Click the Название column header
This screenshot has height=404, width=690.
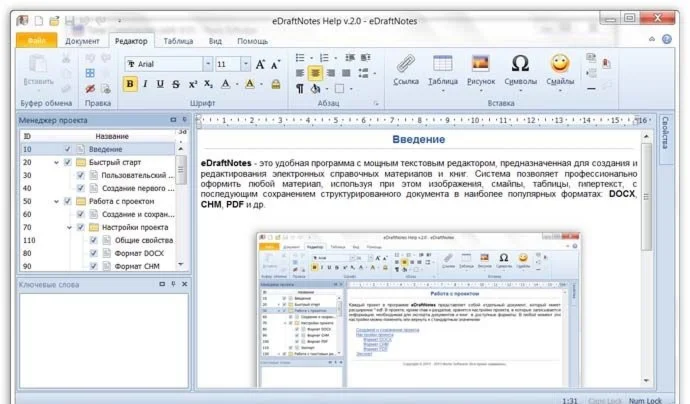(x=112, y=136)
